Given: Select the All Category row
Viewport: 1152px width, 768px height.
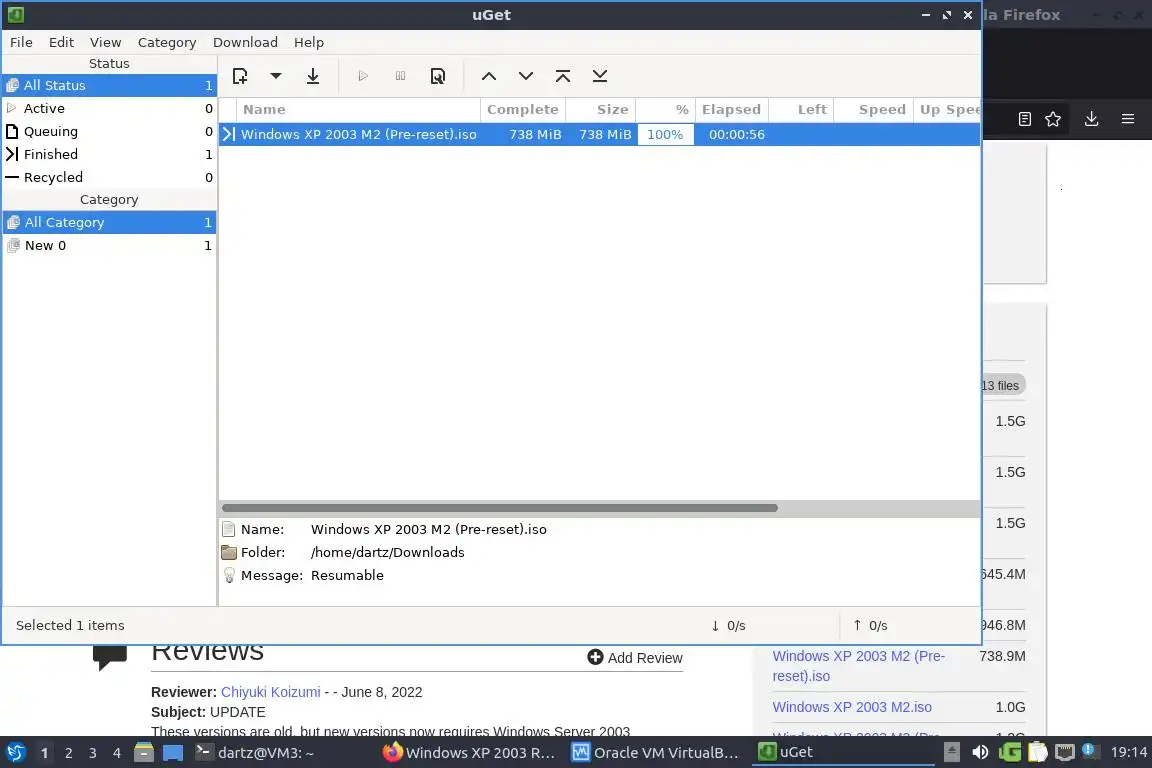Looking at the screenshot, I should (109, 222).
